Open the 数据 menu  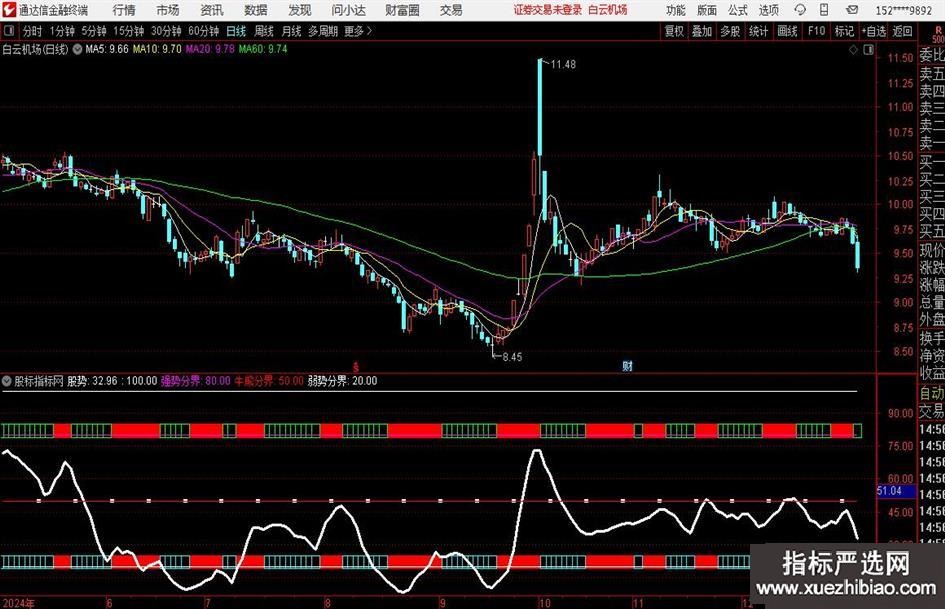[x=256, y=10]
